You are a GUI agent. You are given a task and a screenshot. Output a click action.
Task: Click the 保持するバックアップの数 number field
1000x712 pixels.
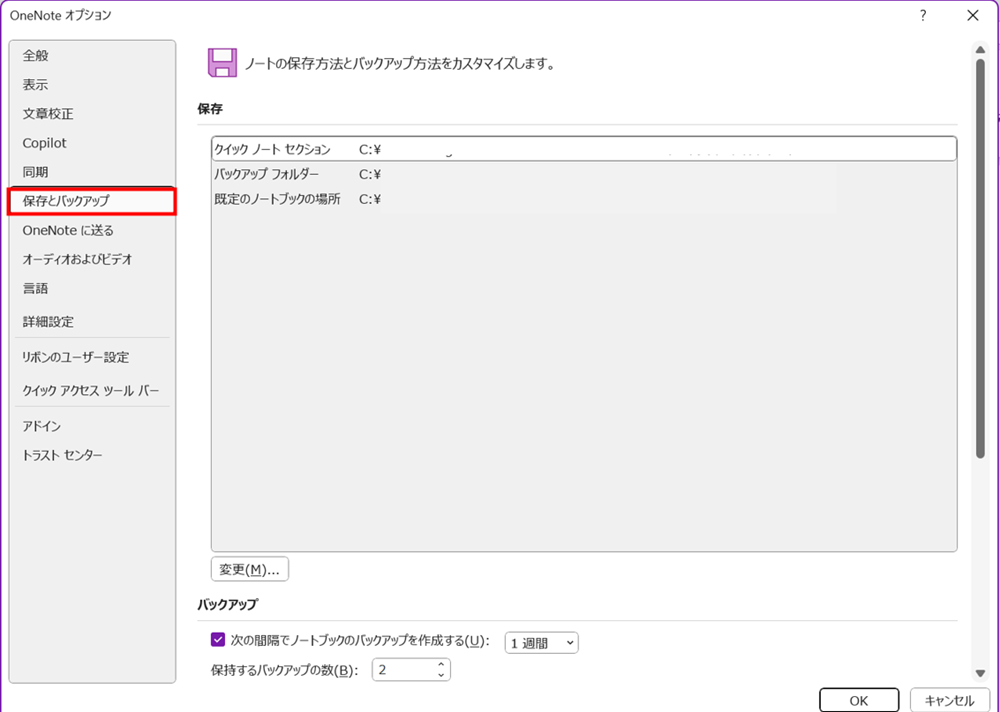(404, 670)
